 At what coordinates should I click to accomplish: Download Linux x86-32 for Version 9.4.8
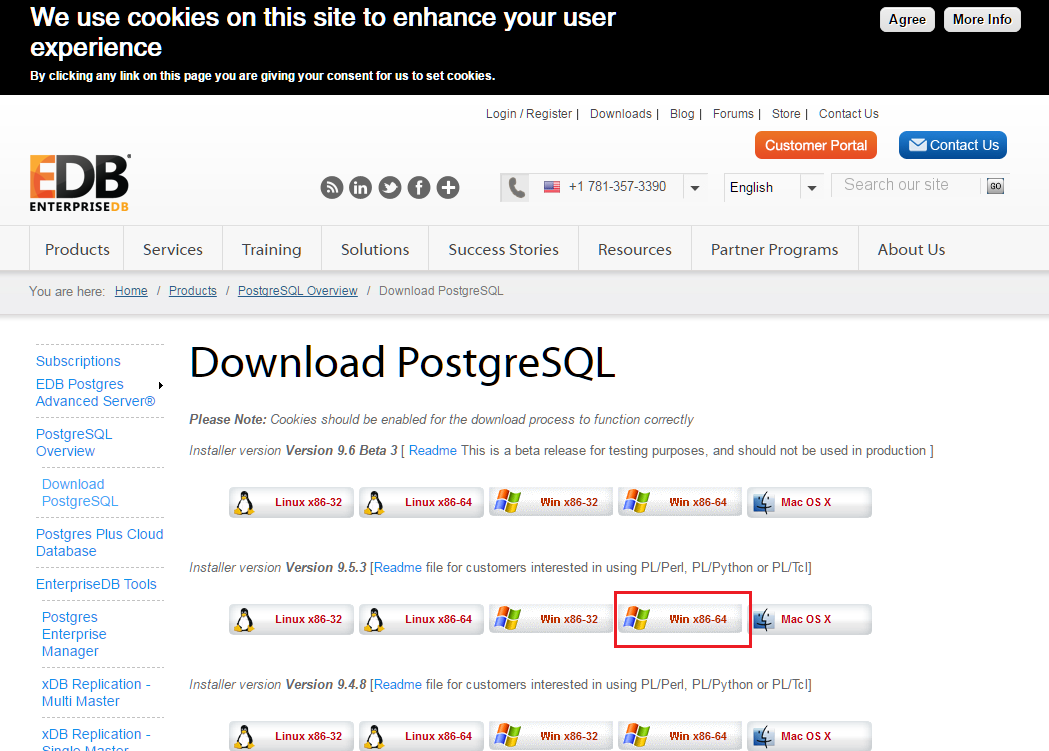tap(291, 736)
